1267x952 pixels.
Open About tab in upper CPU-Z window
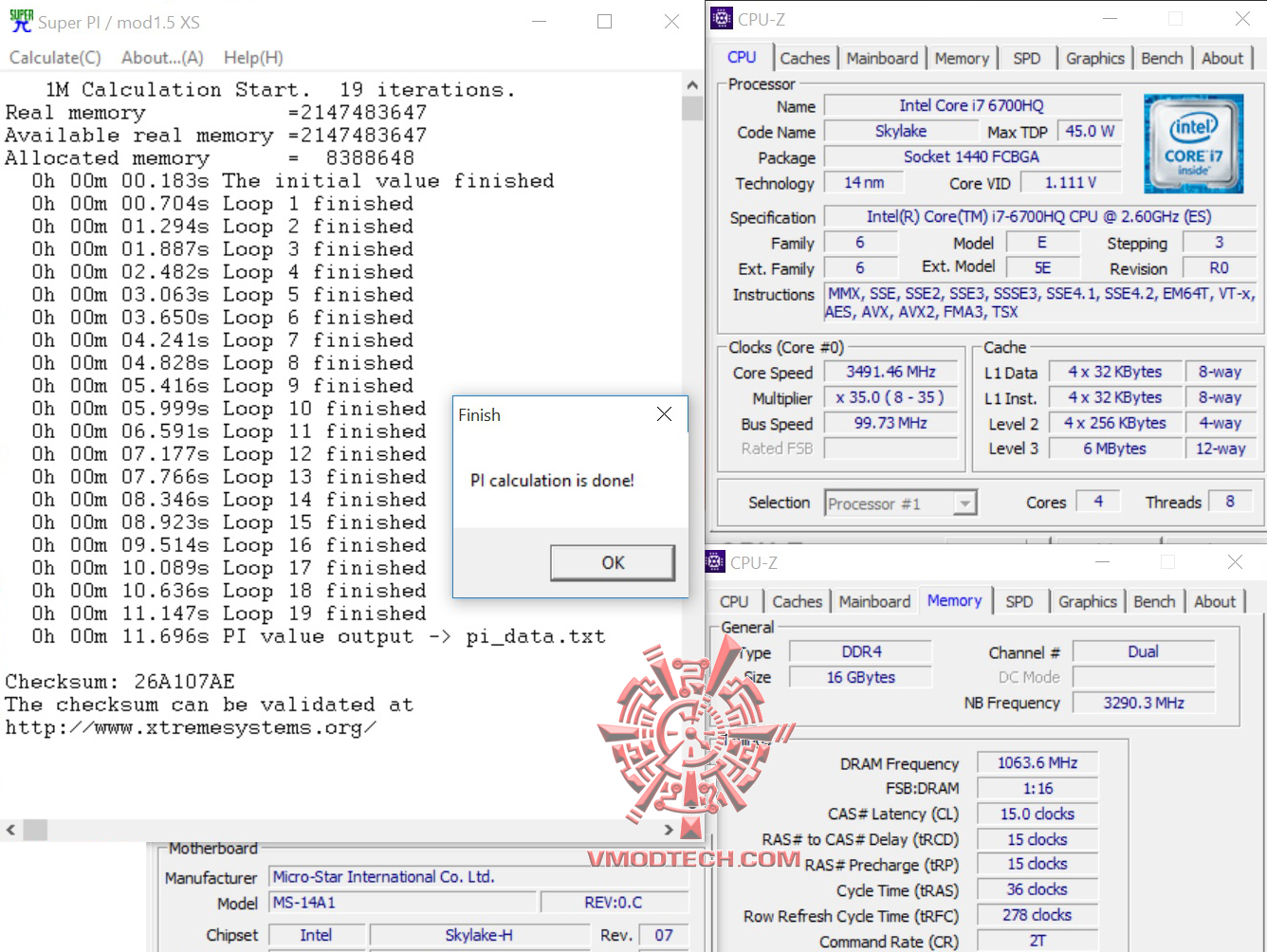coord(1222,59)
